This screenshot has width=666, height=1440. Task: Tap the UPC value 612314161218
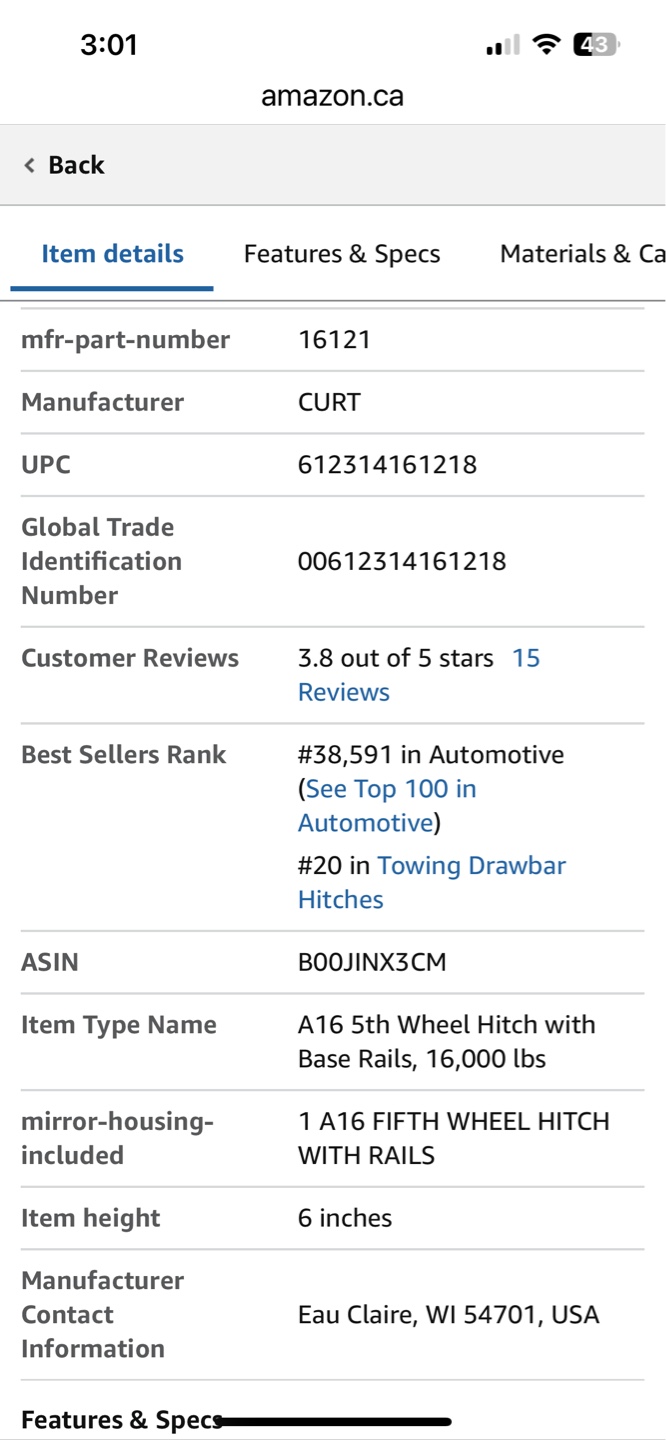click(x=387, y=465)
